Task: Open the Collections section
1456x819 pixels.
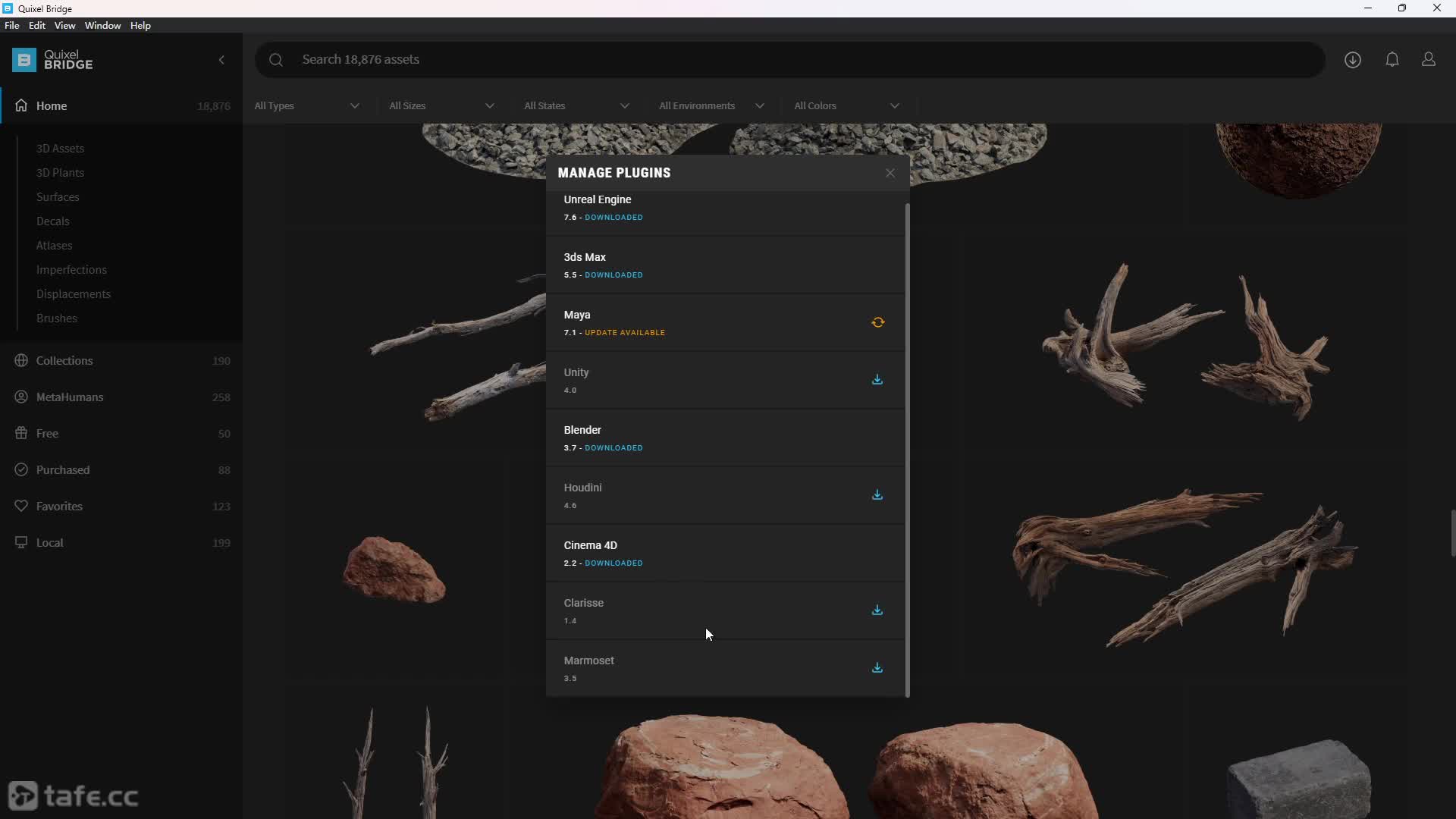Action: 121,360
